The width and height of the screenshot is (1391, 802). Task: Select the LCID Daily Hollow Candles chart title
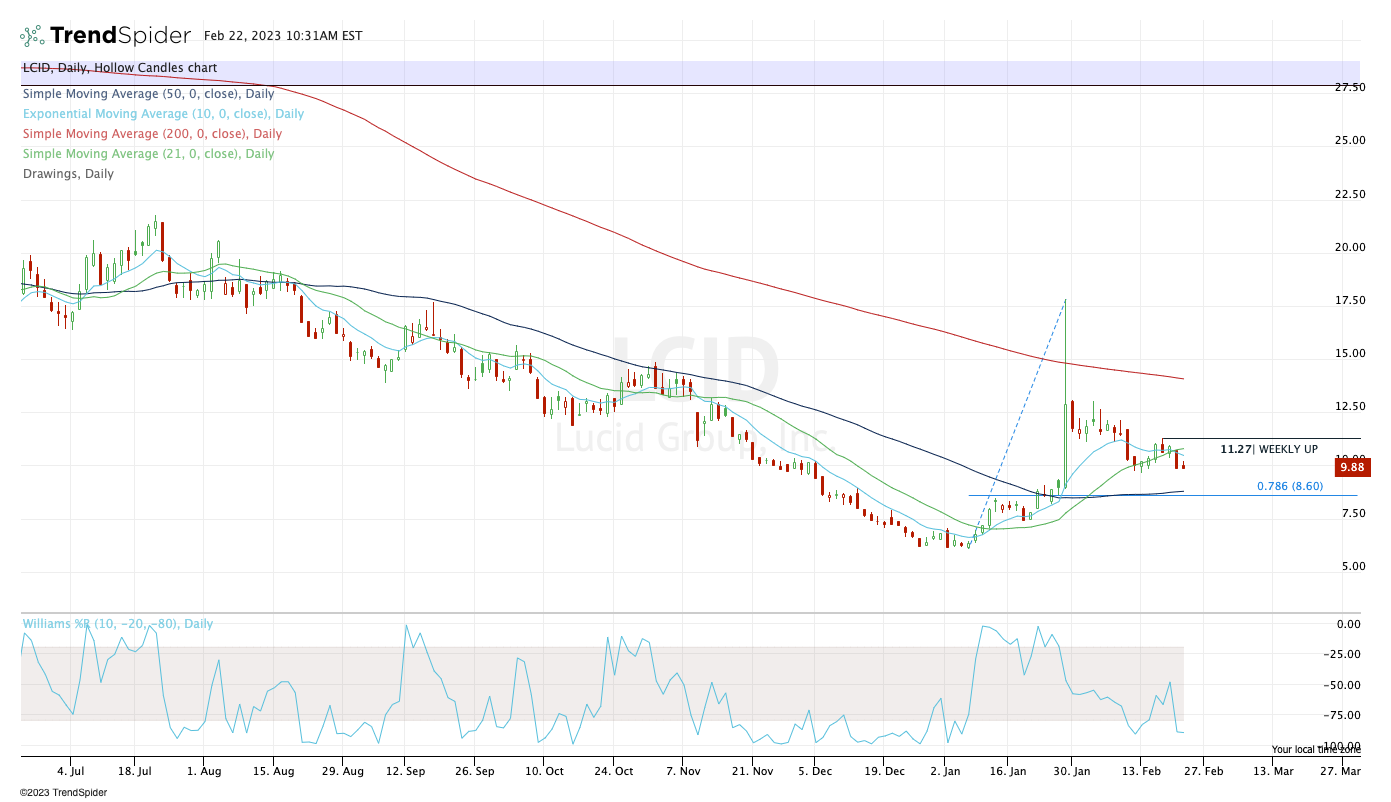[x=120, y=68]
